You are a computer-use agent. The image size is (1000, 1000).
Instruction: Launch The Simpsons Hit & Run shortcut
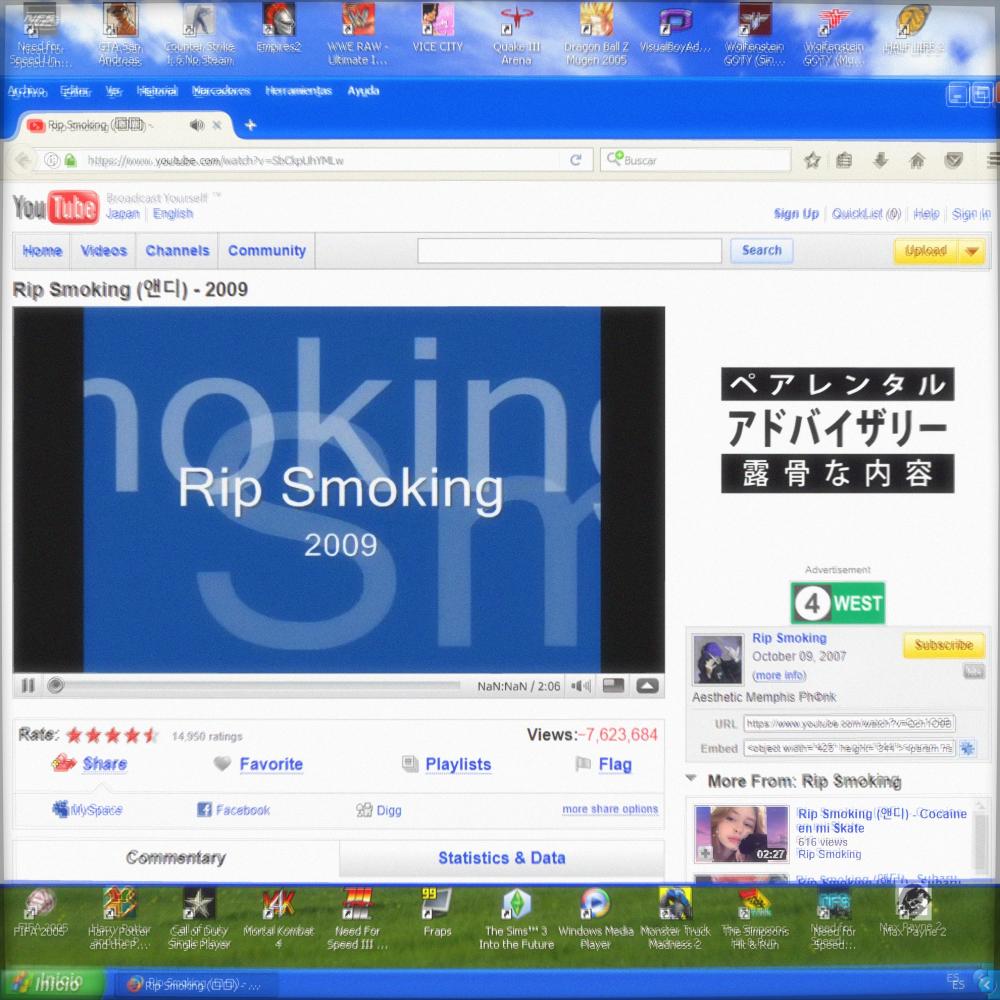coord(755,919)
